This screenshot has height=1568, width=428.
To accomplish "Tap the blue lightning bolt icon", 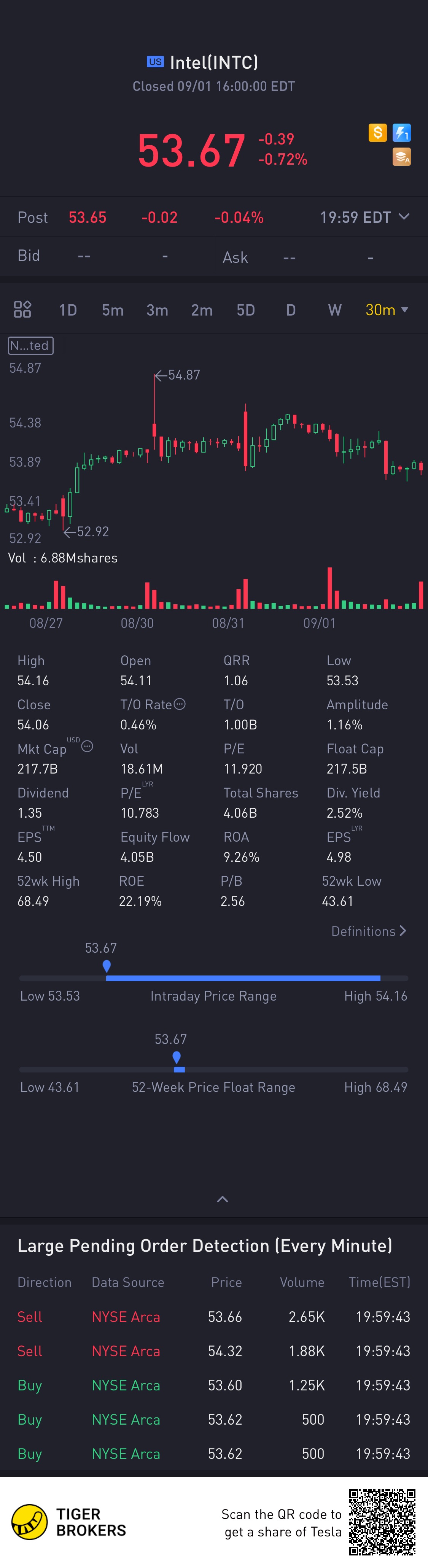I will click(x=402, y=133).
